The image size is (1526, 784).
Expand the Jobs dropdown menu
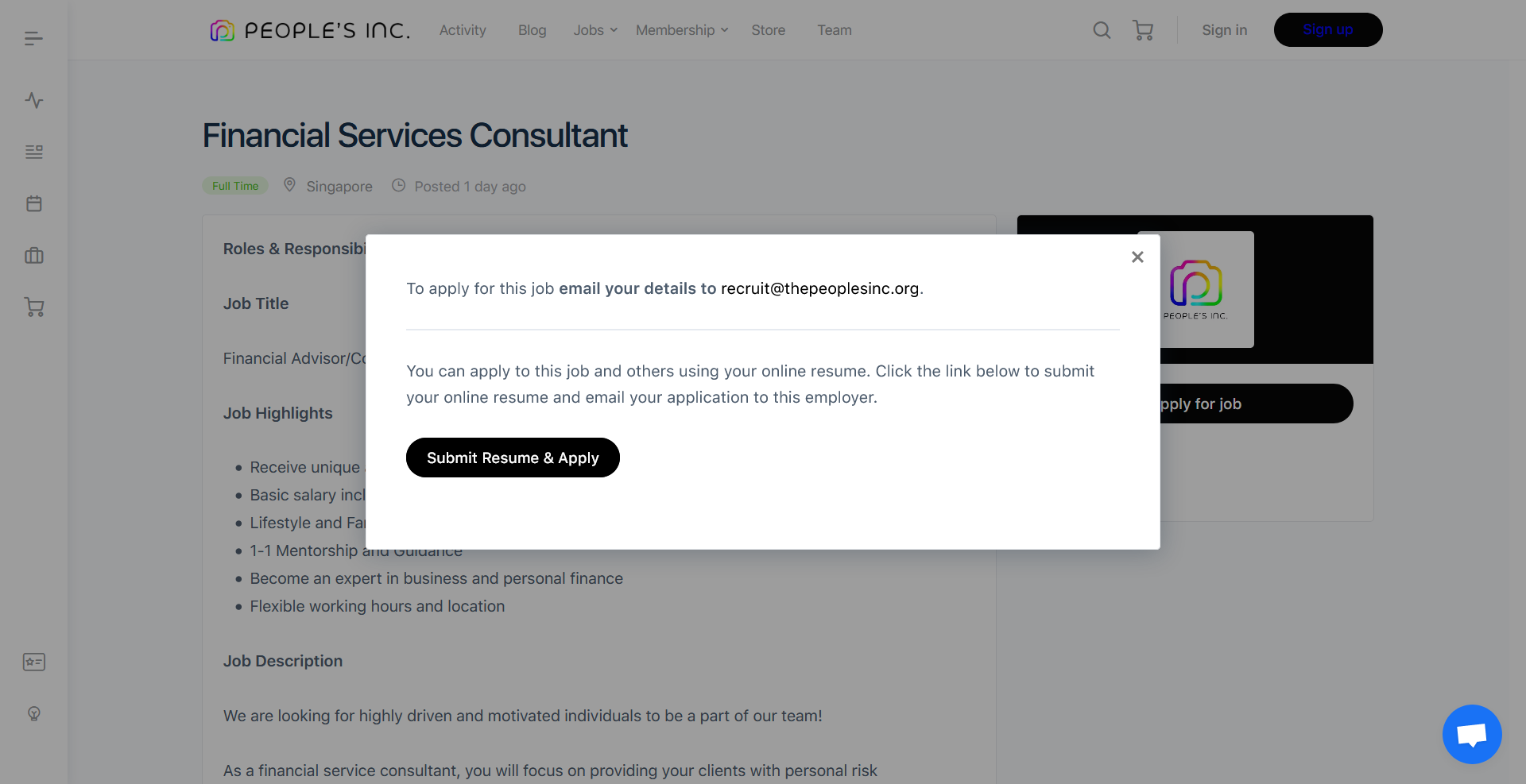pos(595,30)
